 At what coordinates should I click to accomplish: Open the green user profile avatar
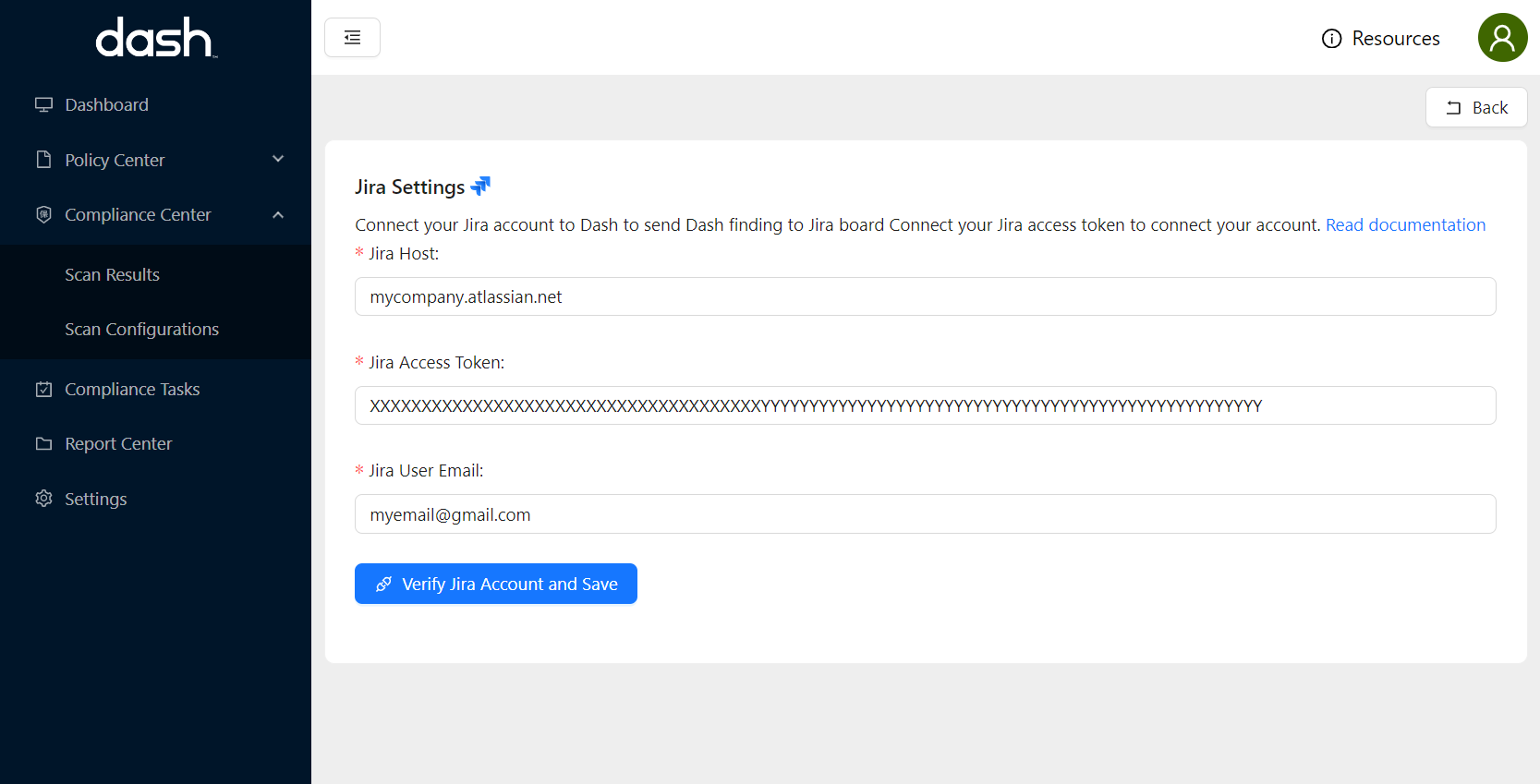1502,38
